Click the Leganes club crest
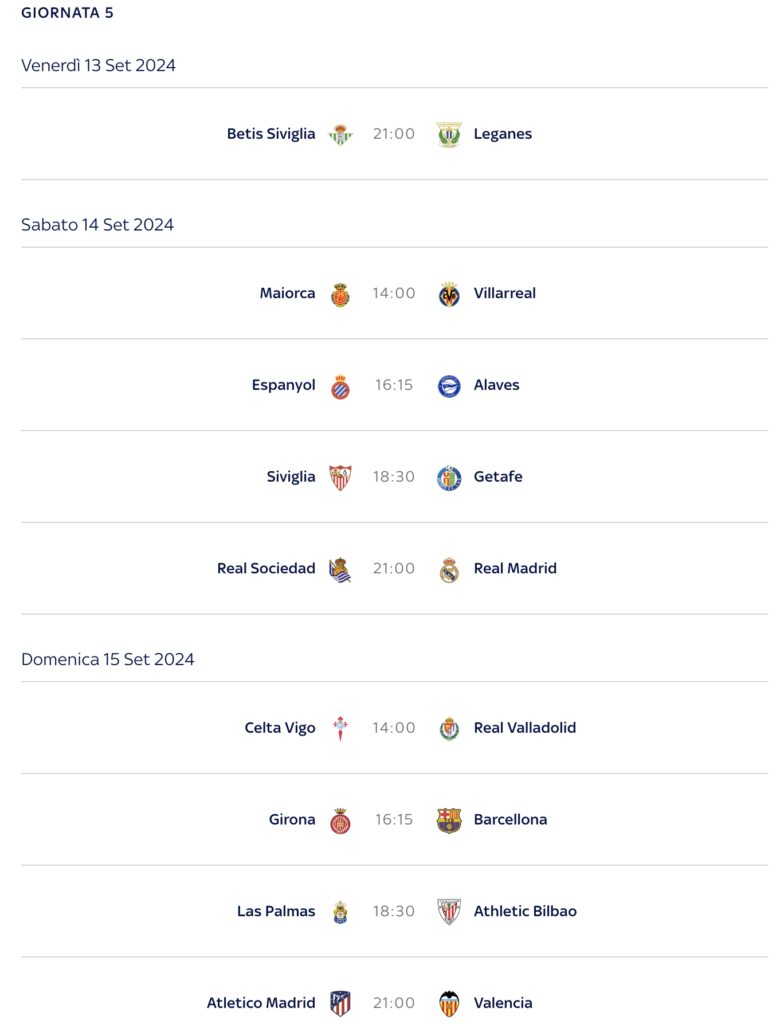 [x=449, y=135]
